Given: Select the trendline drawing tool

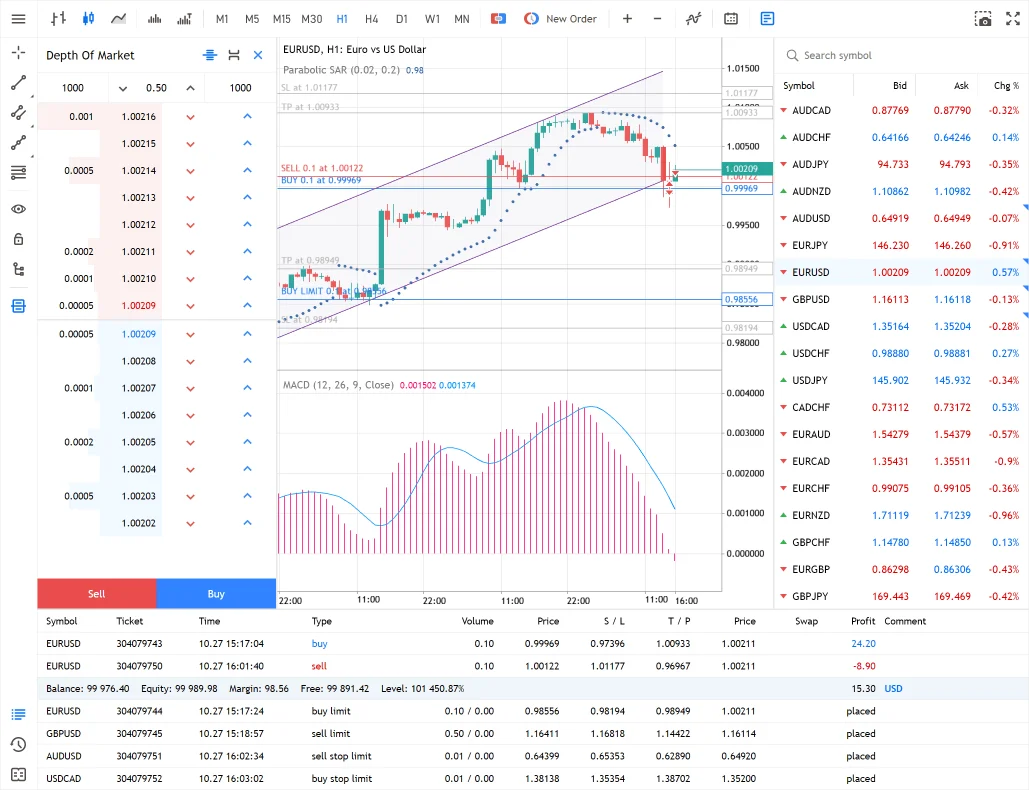Looking at the screenshot, I should point(18,83).
